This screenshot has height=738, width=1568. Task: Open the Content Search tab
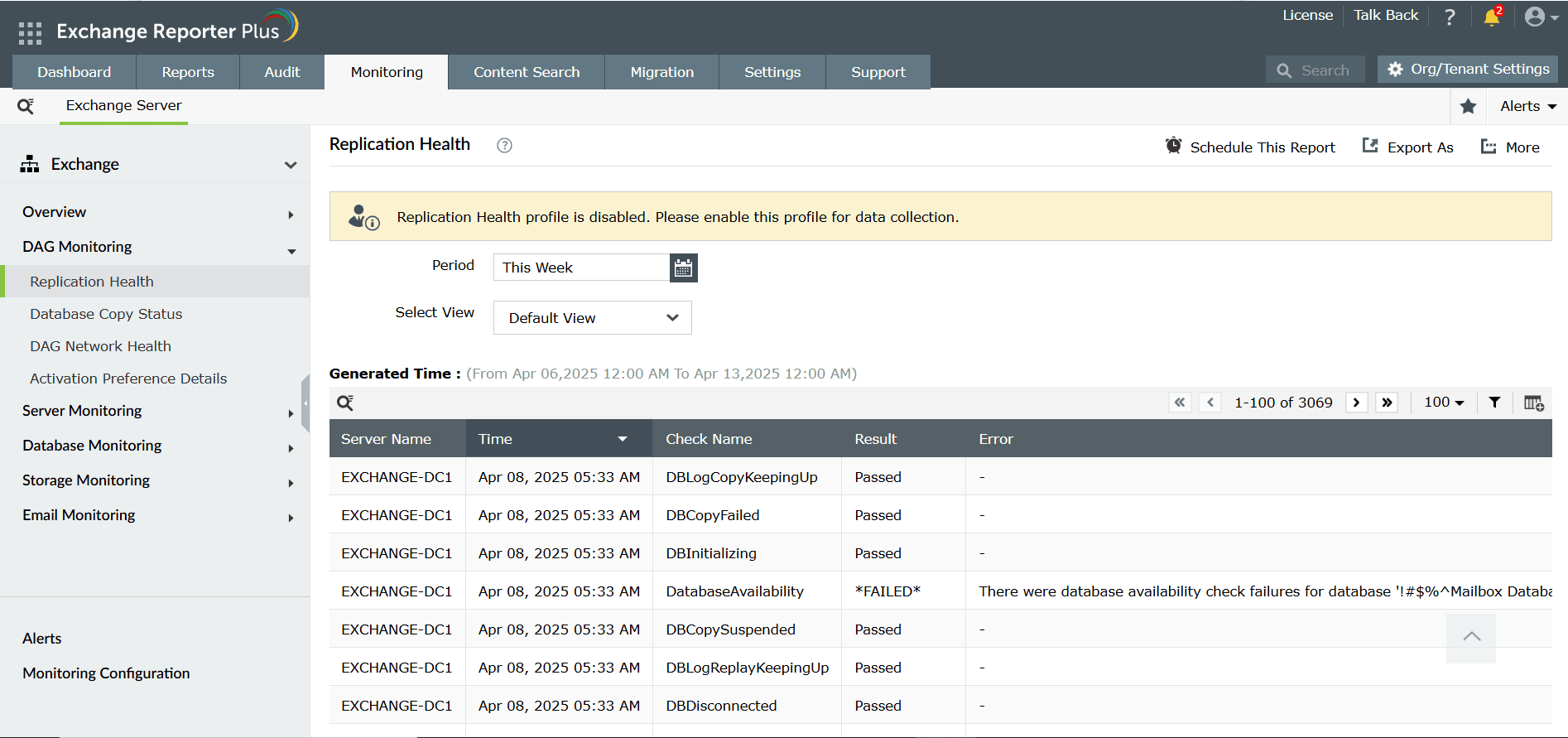tap(527, 72)
